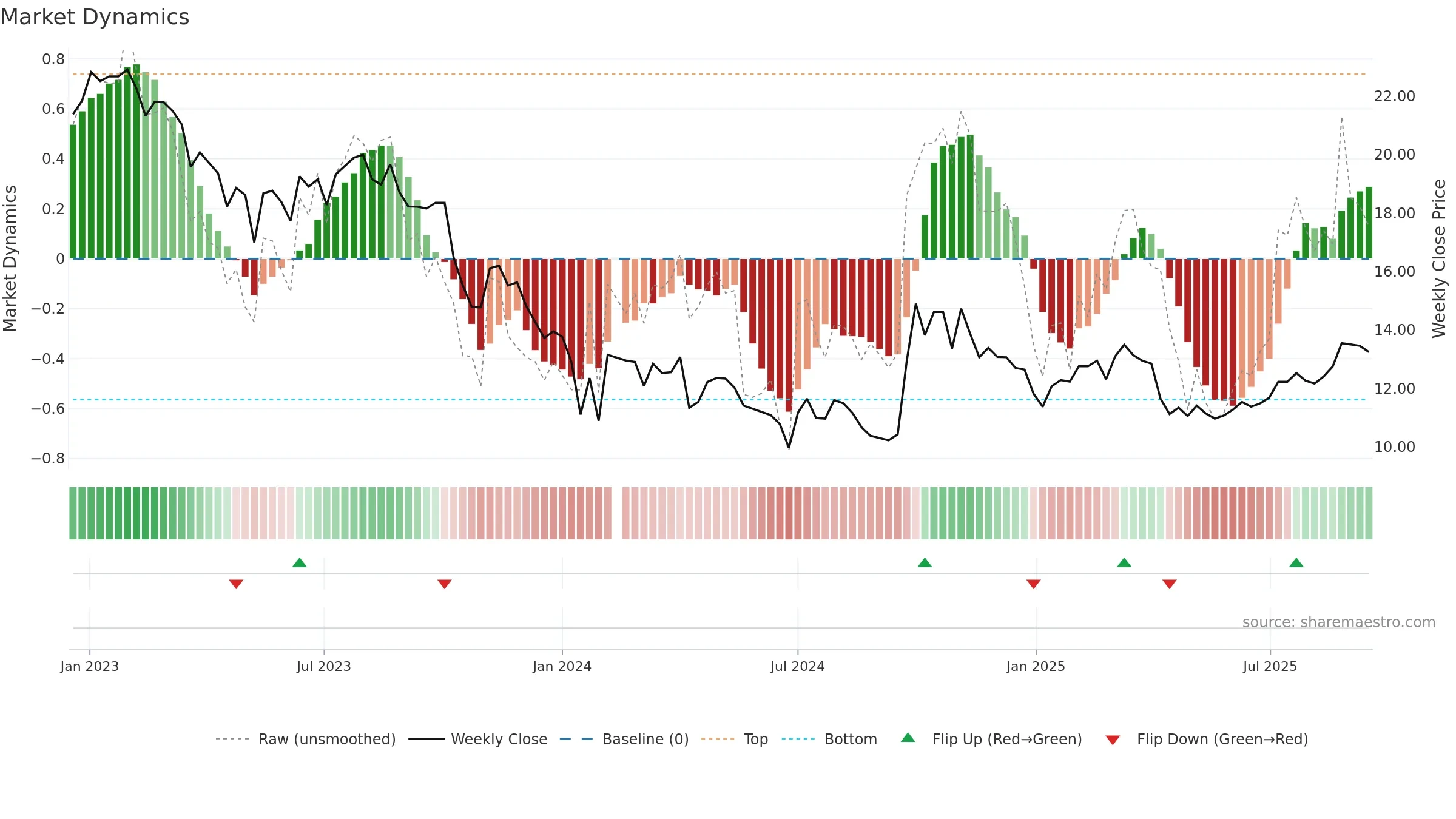Select the flip-up marker after Jul 2025
Image resolution: width=1456 pixels, height=819 pixels.
1296,562
